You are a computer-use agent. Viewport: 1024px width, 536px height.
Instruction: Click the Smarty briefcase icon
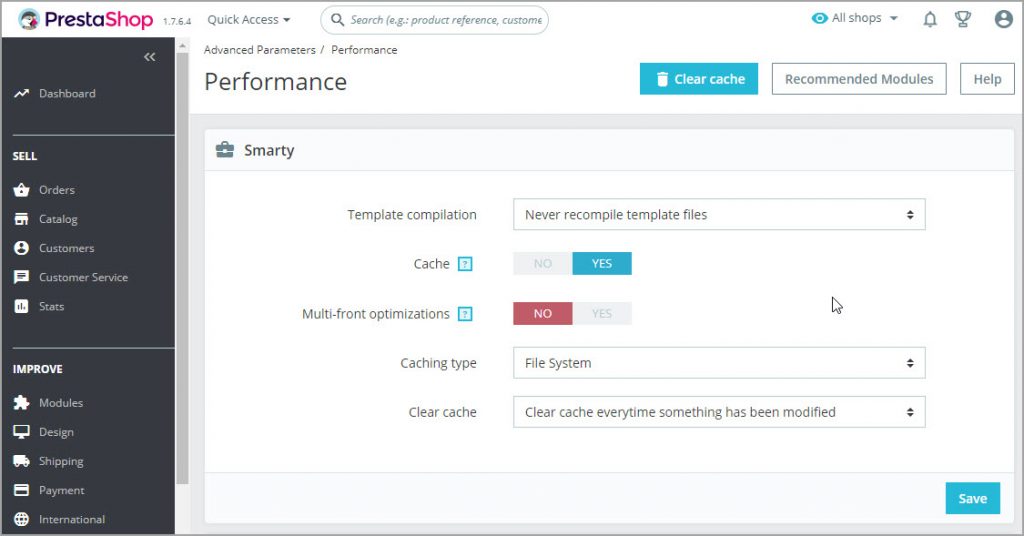225,150
